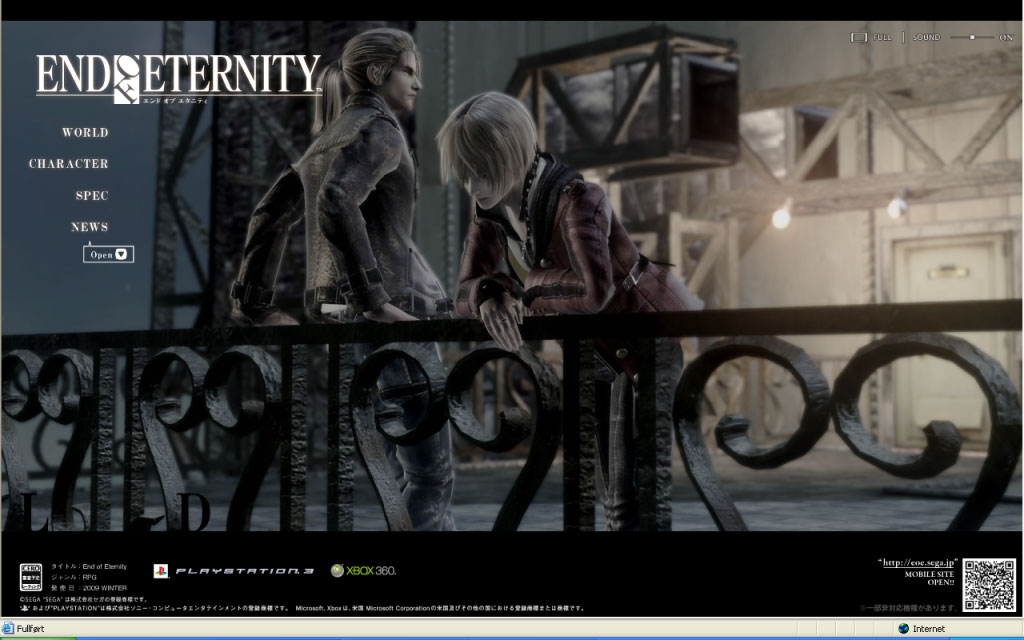Click the End of Eternity logo
The height and width of the screenshot is (640, 1024).
tap(178, 78)
